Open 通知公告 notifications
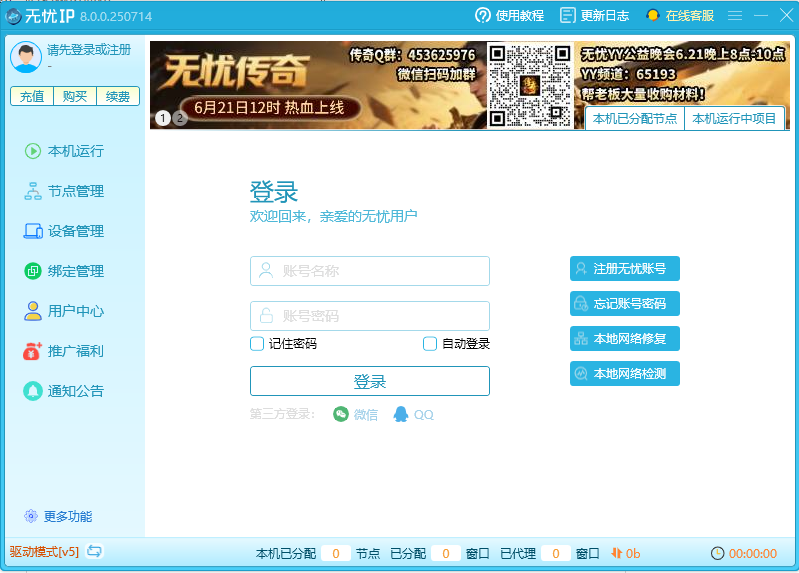The width and height of the screenshot is (799, 573). [x=64, y=391]
